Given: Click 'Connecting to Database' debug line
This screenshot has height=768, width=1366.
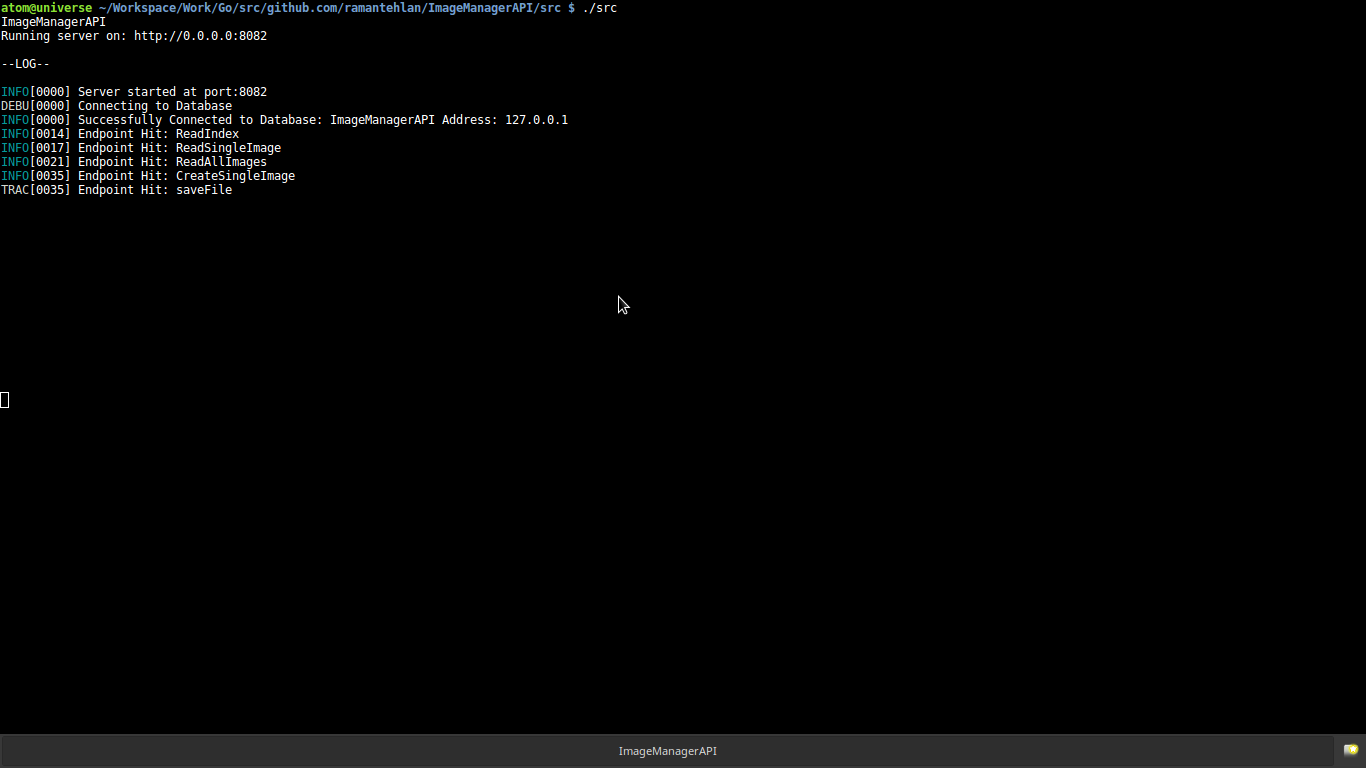Looking at the screenshot, I should pyautogui.click(x=116, y=106).
